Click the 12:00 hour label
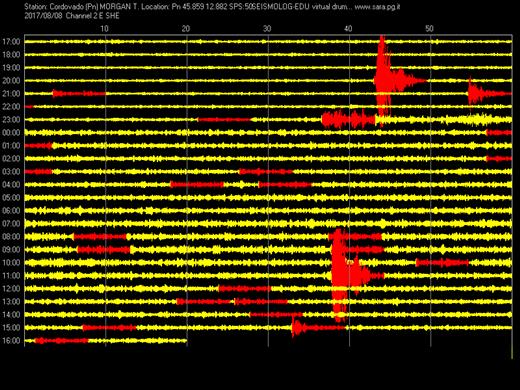The width and height of the screenshot is (520, 390). pos(11,289)
